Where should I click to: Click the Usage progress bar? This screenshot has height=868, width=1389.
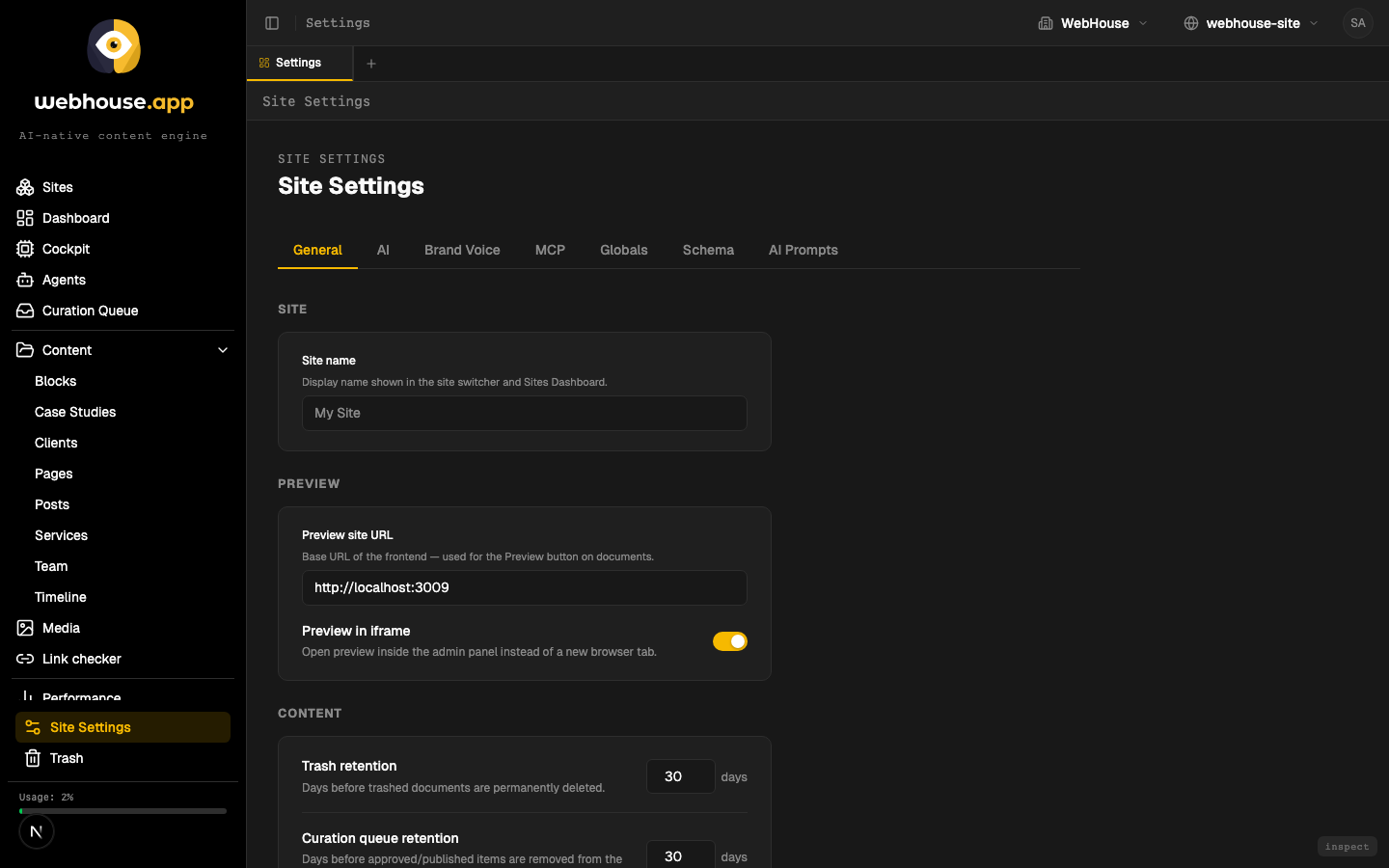123,811
